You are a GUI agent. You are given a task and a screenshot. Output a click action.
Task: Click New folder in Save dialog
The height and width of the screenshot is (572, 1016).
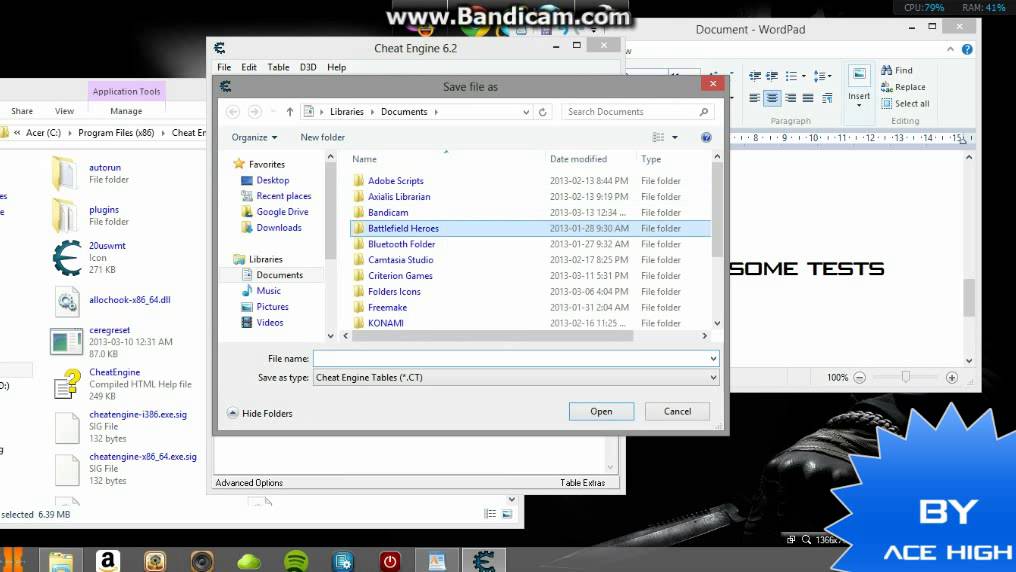tap(323, 137)
